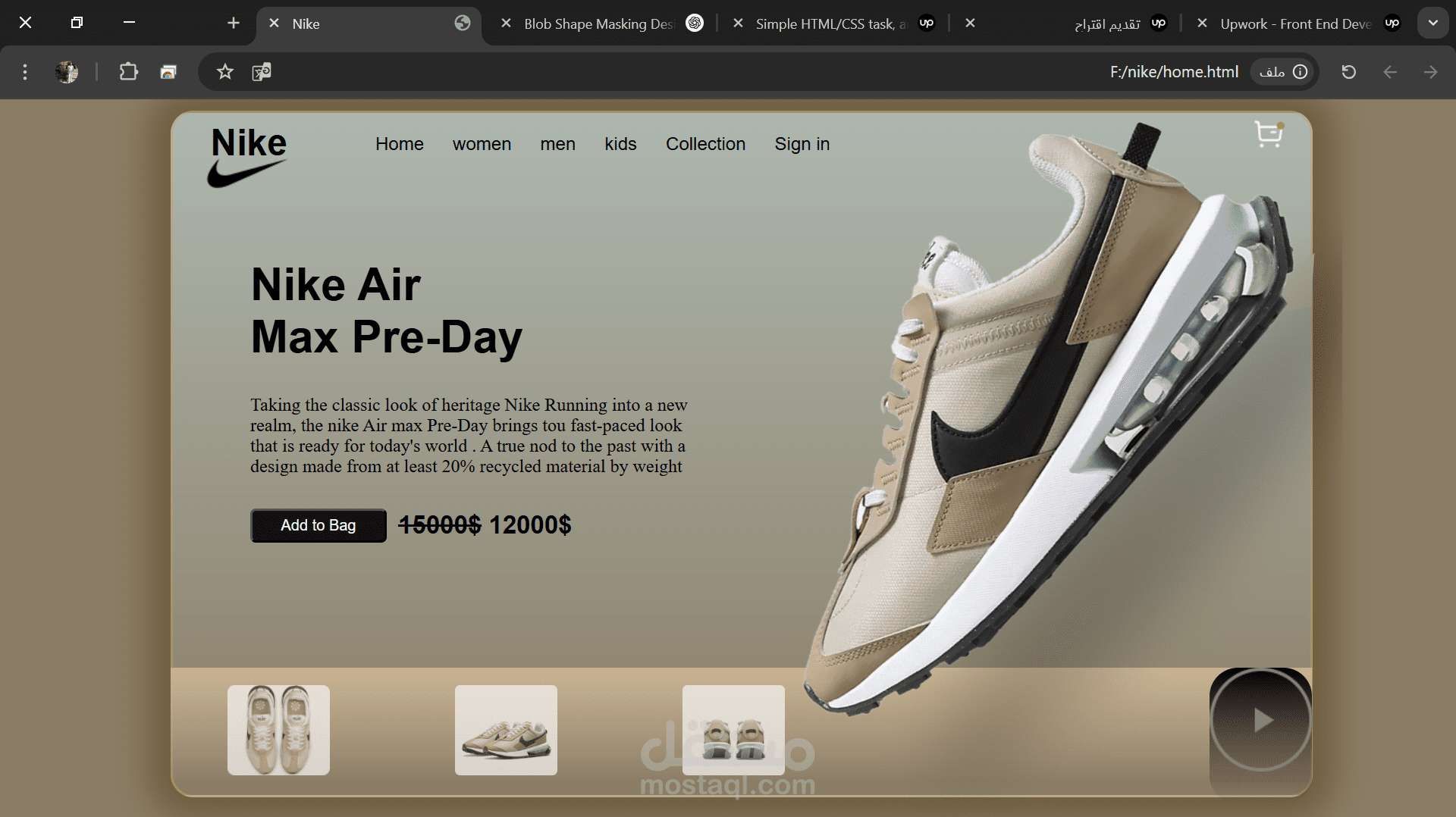Go back in browser history

[1390, 72]
